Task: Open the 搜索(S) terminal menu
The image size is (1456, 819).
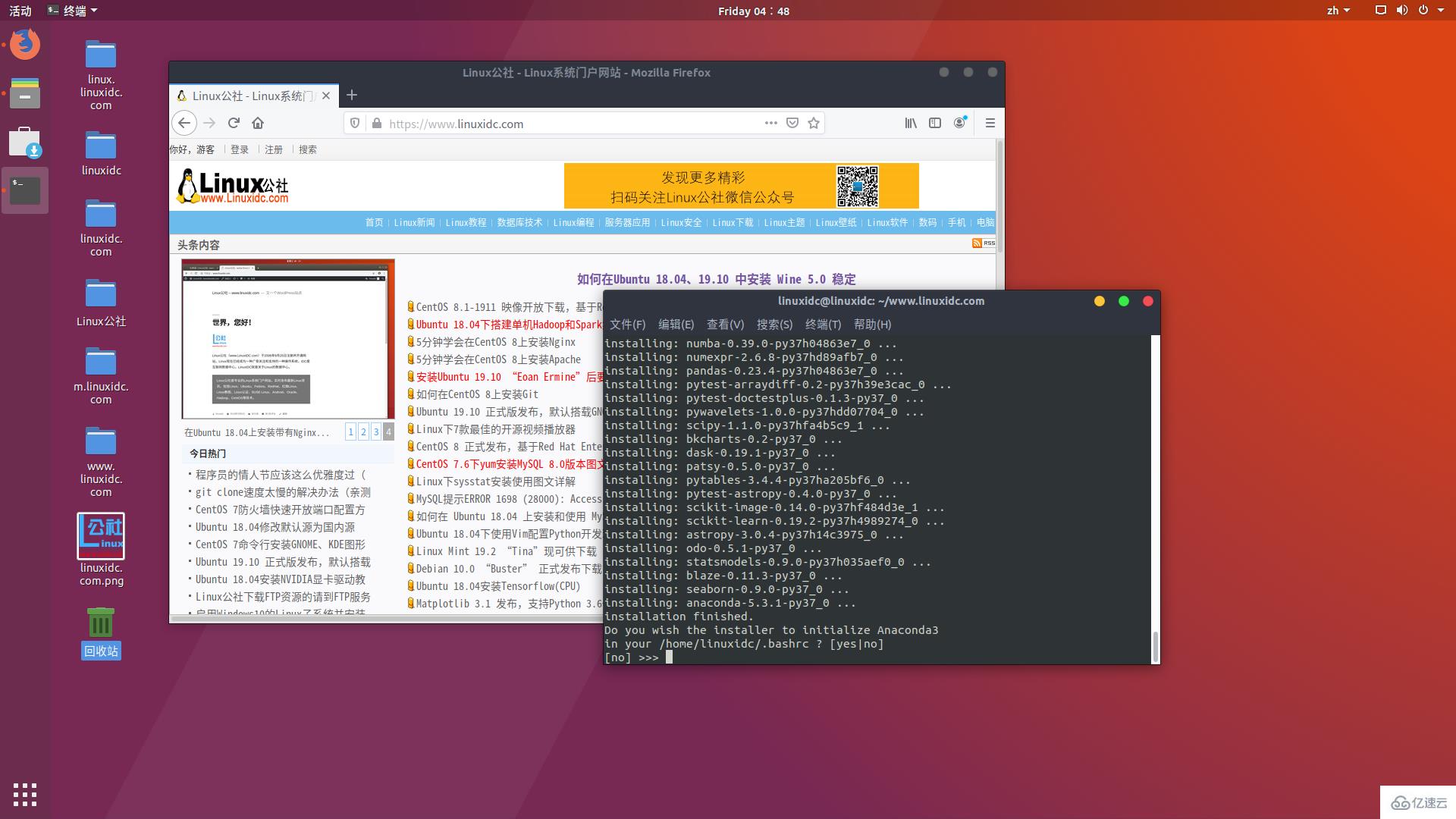Action: coord(774,324)
